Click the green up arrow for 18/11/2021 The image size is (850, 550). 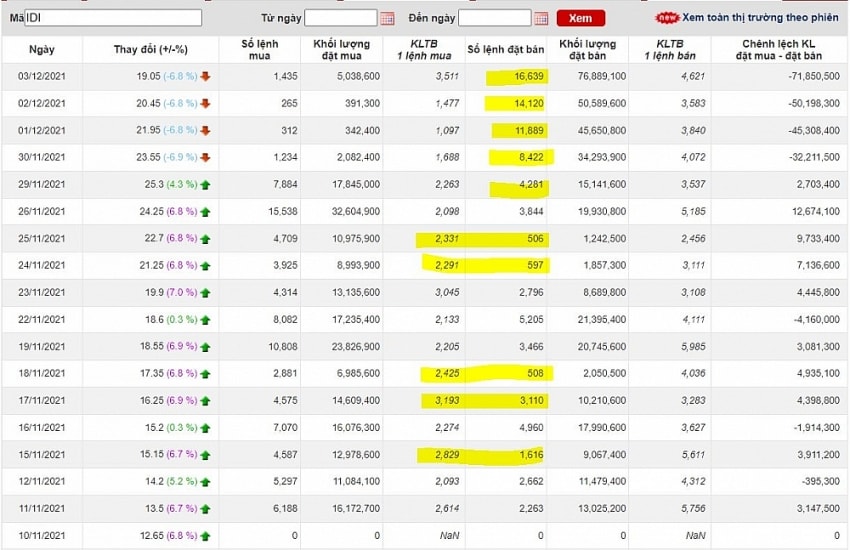coord(205,374)
